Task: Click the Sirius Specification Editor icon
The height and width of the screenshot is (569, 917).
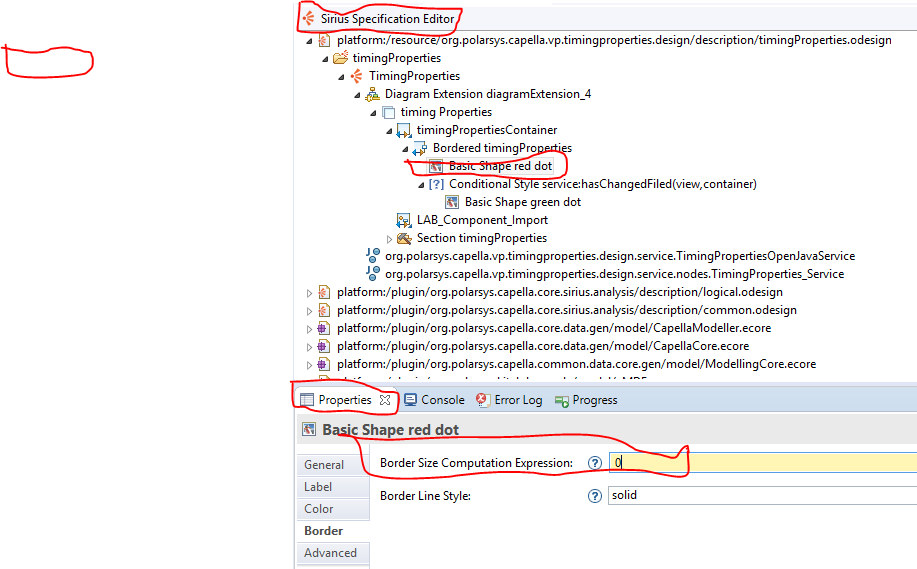Action: pyautogui.click(x=309, y=19)
